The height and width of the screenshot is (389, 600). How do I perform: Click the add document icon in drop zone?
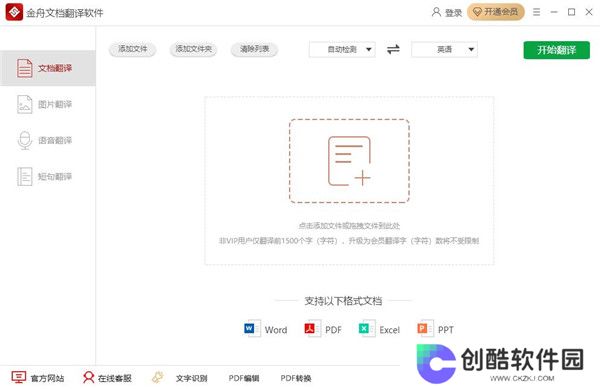click(x=349, y=161)
